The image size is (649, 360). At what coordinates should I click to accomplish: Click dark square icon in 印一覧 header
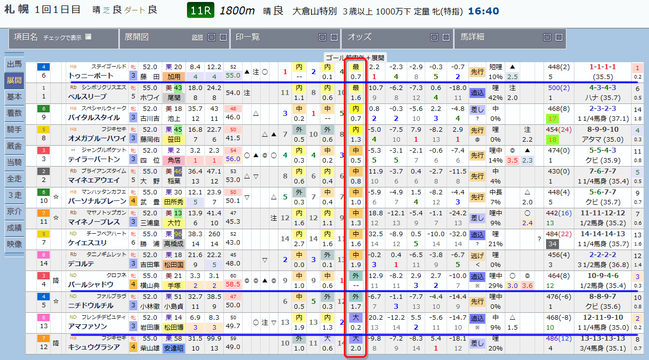[322, 37]
